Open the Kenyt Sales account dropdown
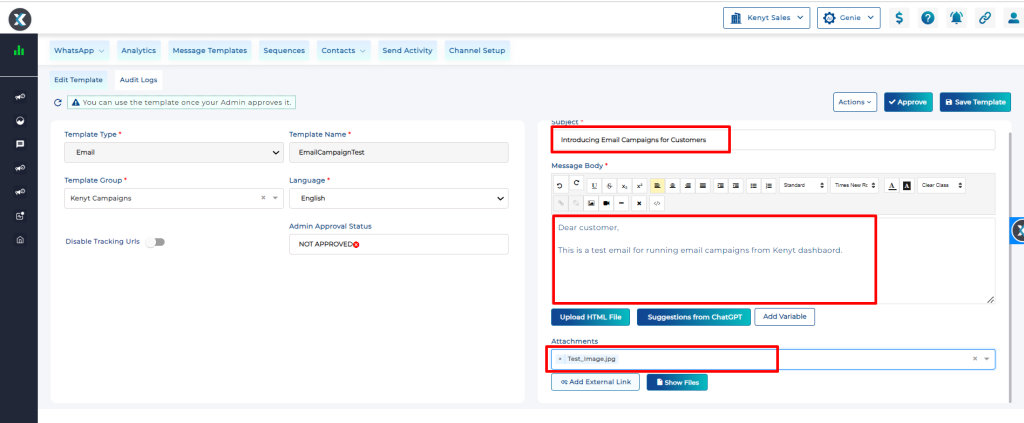Screen dimensions: 1024x423 pos(767,18)
